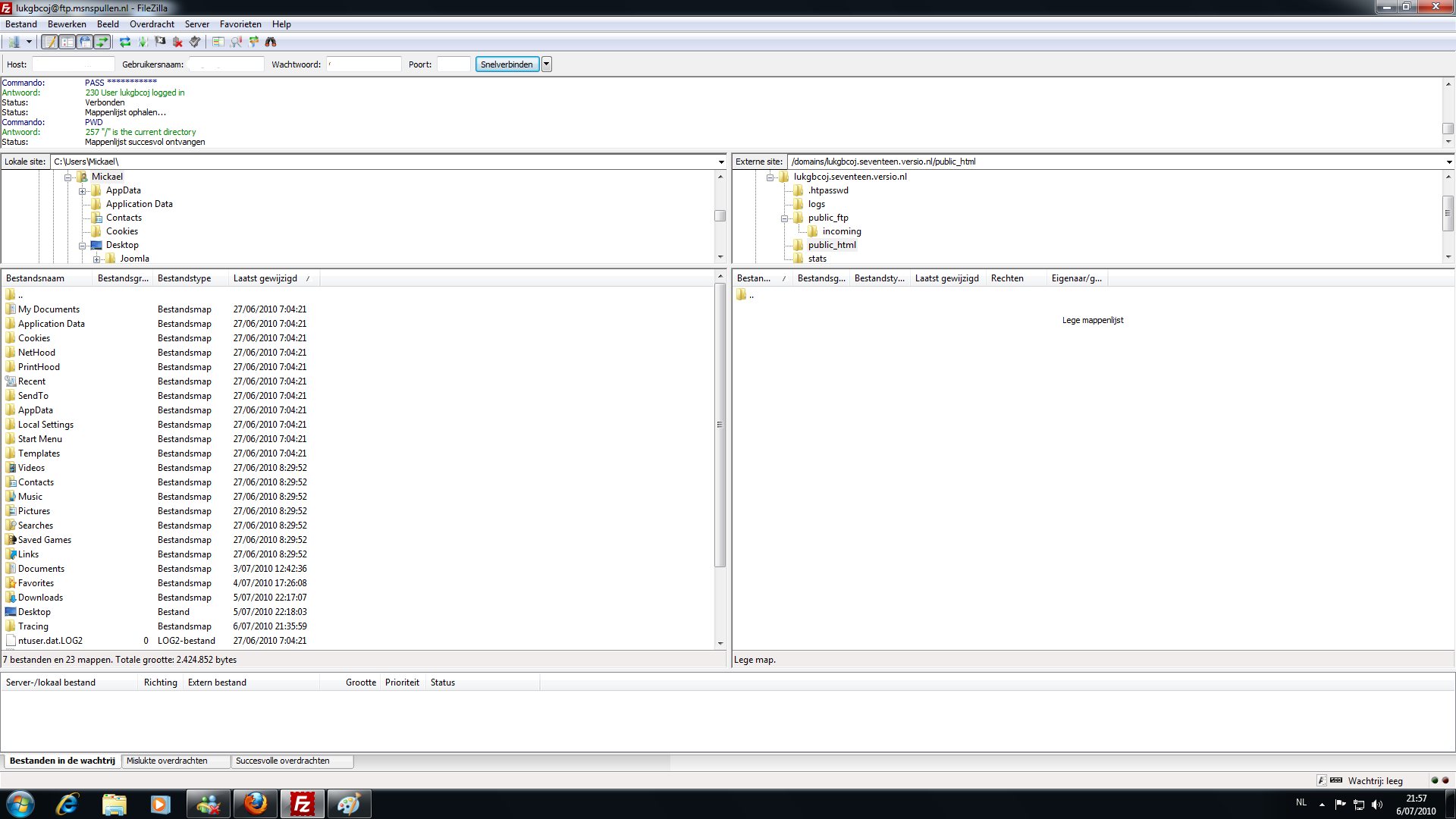The width and height of the screenshot is (1456, 819).
Task: Refresh the file and folder lists
Action: (125, 42)
